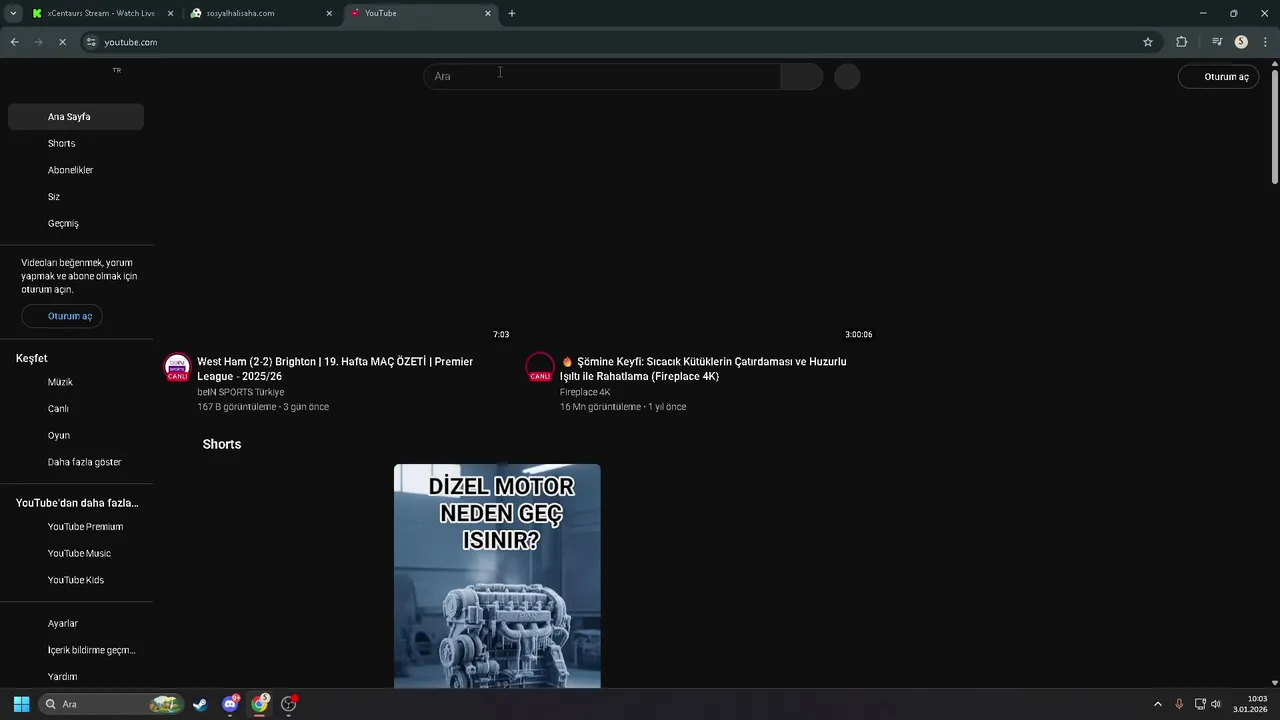Open Geçmiş in the sidebar
The height and width of the screenshot is (720, 1280).
(x=76, y=223)
